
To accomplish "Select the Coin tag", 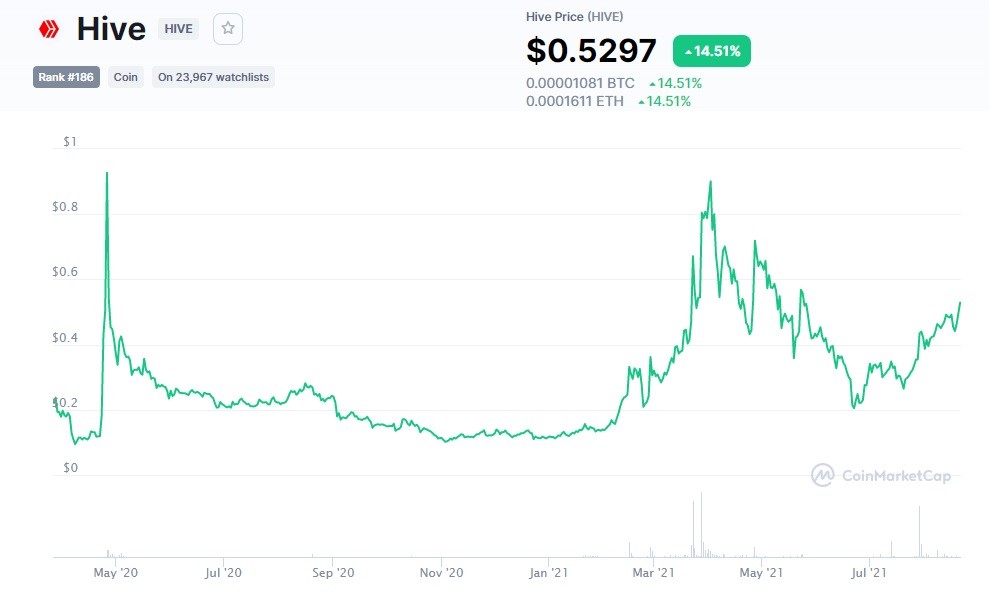I will click(x=126, y=77).
